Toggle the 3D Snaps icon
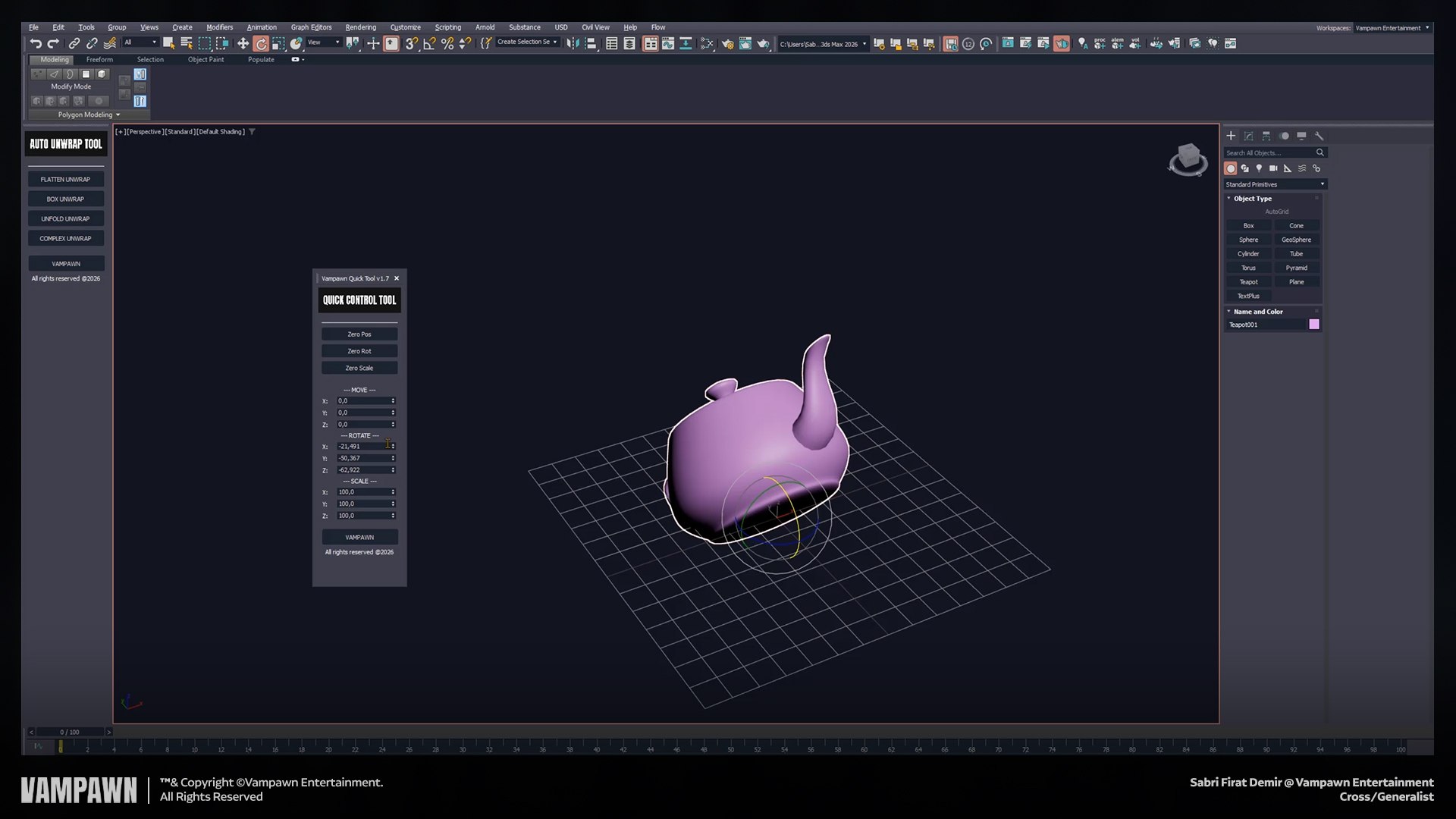Image resolution: width=1456 pixels, height=819 pixels. pos(411,43)
